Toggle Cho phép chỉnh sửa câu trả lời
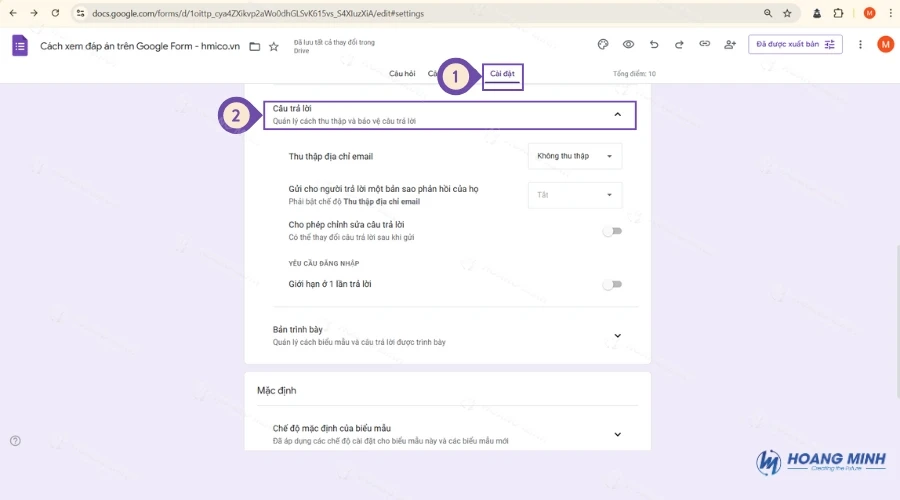This screenshot has height=500, width=900. 612,231
